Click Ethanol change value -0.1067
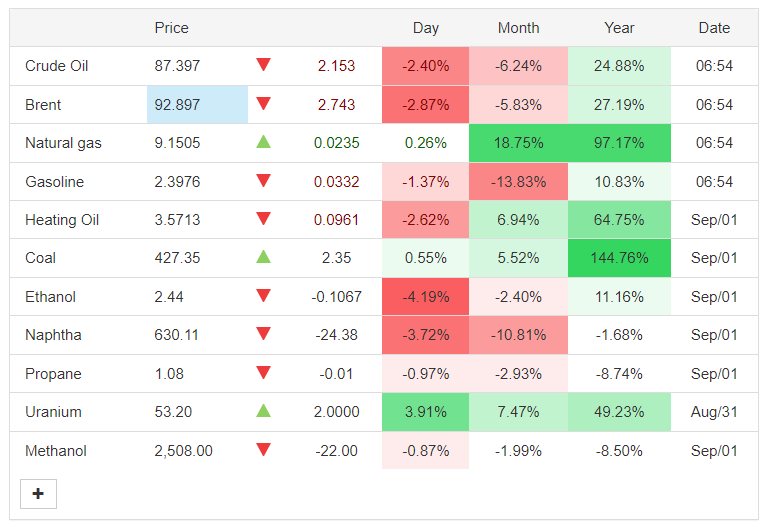This screenshot has height=528, width=765. tap(336, 297)
